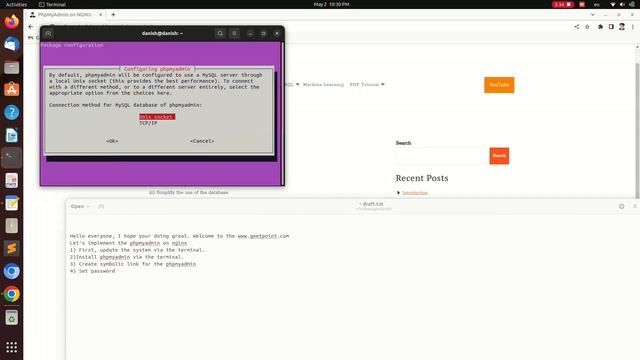Open the Introduction recent post link
640x360 pixels.
415,193
